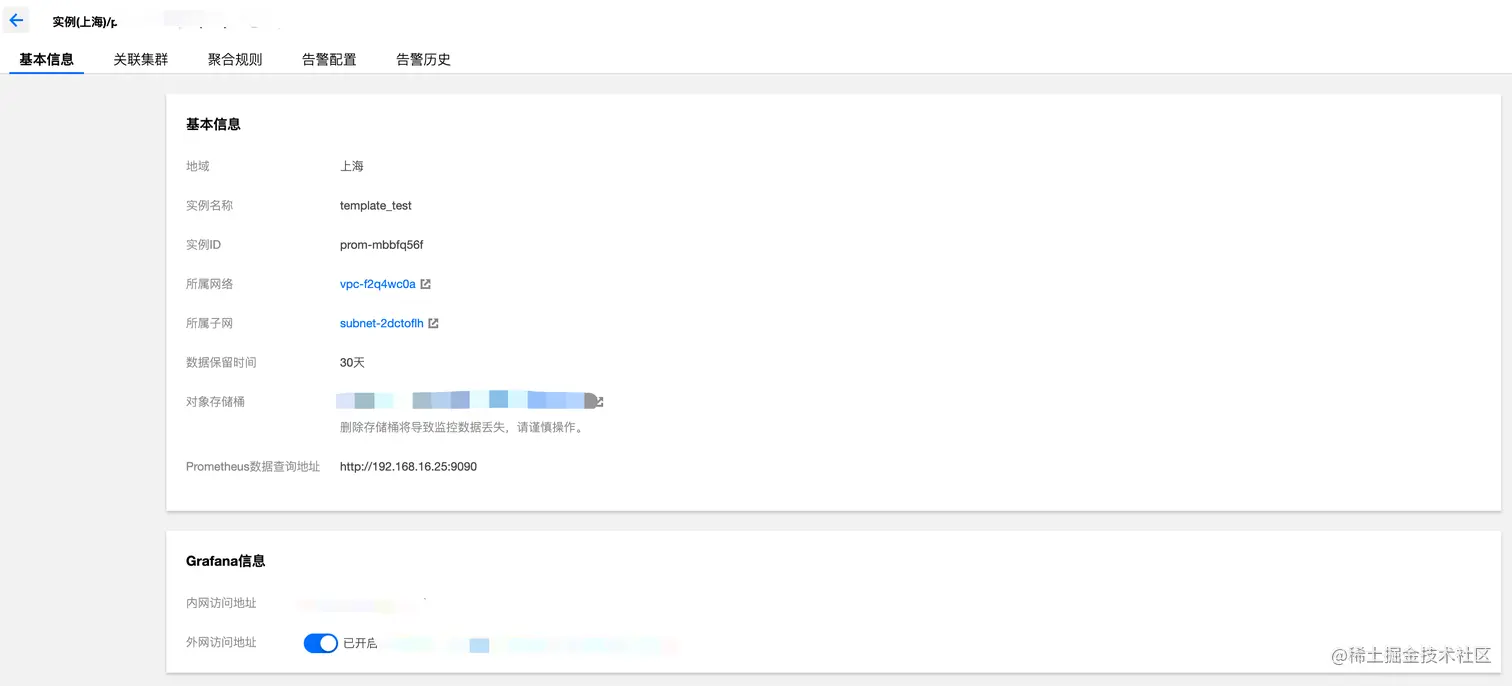Screen dimensions: 1512x686
Task: Click the 已开启 status label
Action: pyautogui.click(x=360, y=643)
